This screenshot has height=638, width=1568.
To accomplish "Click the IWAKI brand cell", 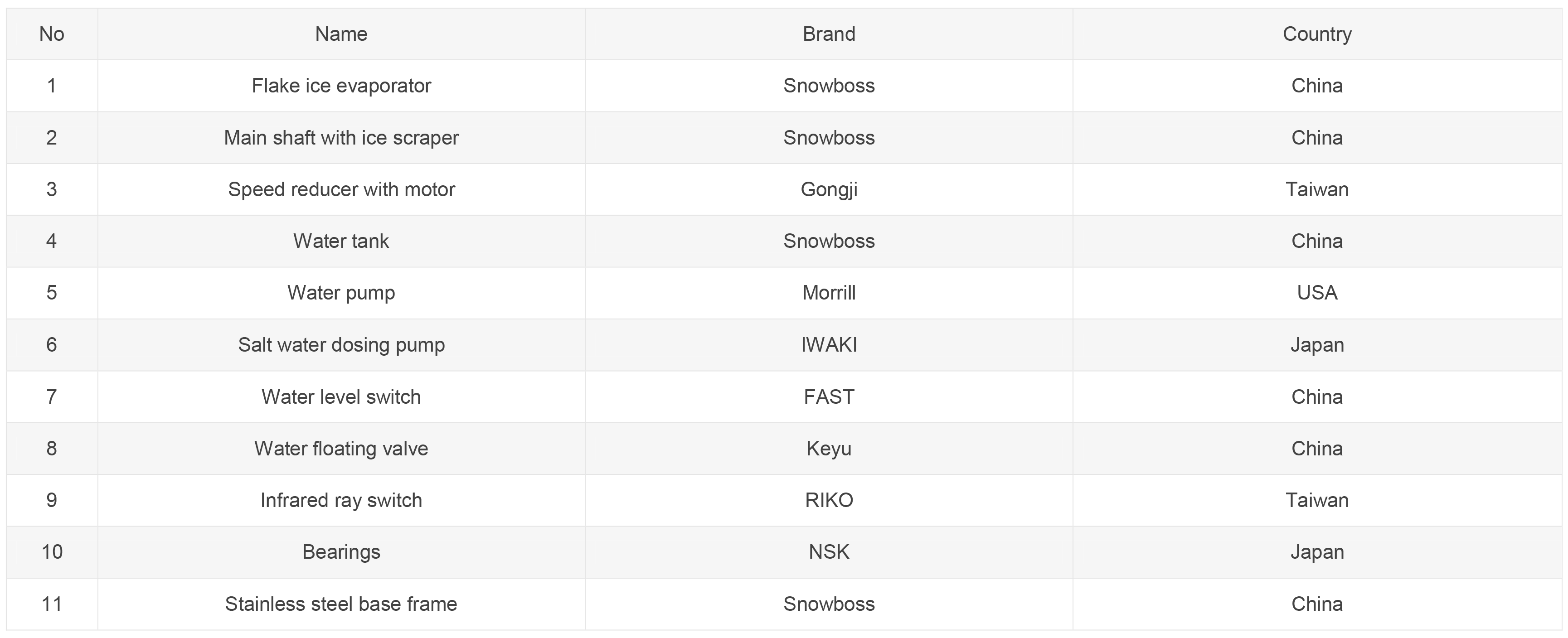I will pyautogui.click(x=829, y=345).
